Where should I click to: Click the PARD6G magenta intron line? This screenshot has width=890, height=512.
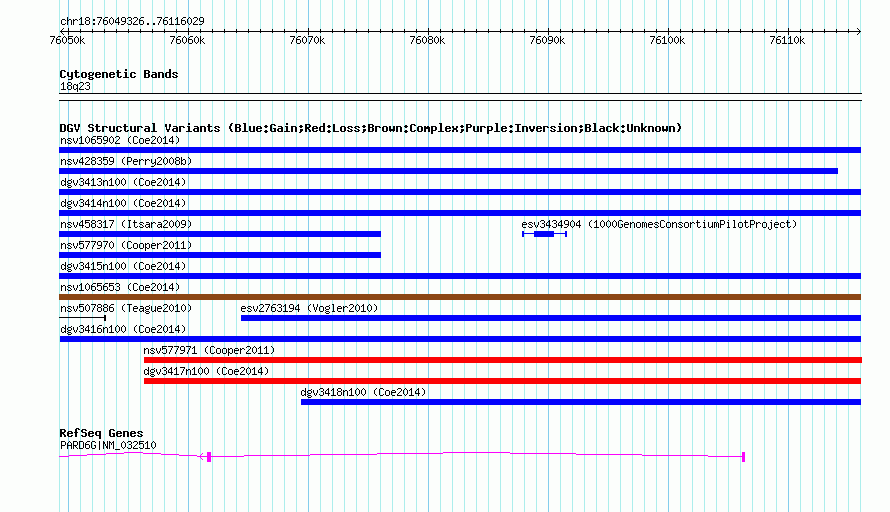click(x=477, y=452)
